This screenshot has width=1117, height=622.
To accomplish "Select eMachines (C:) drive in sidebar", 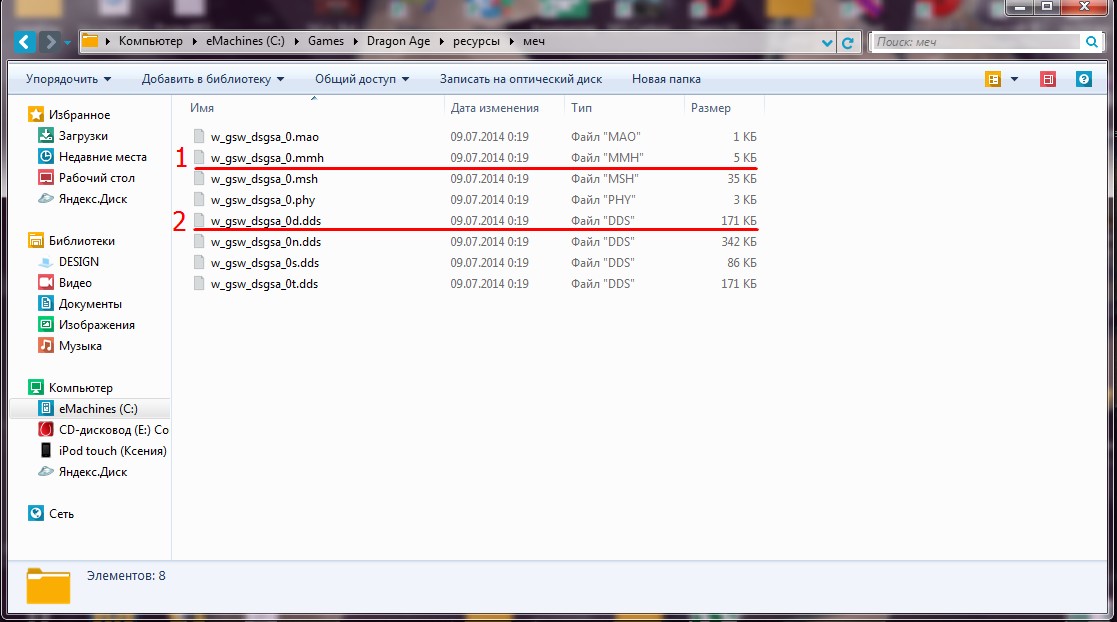I will [98, 409].
